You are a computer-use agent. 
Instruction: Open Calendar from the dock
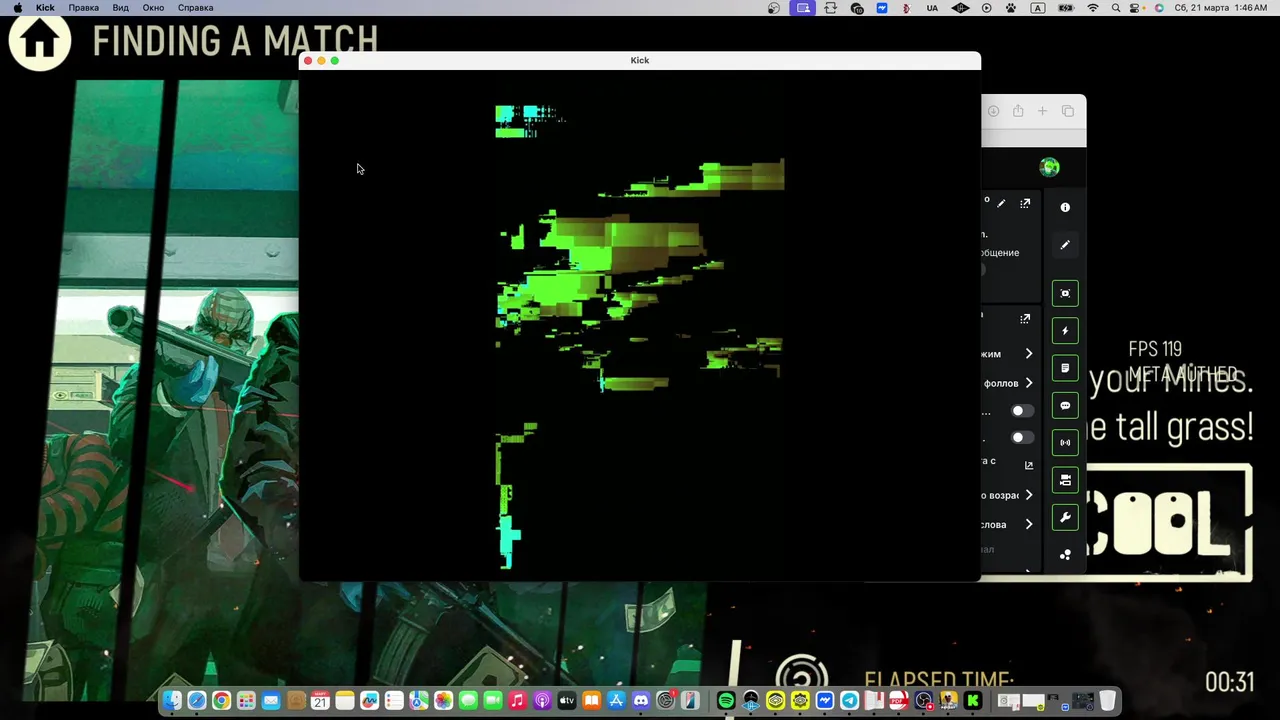click(320, 701)
